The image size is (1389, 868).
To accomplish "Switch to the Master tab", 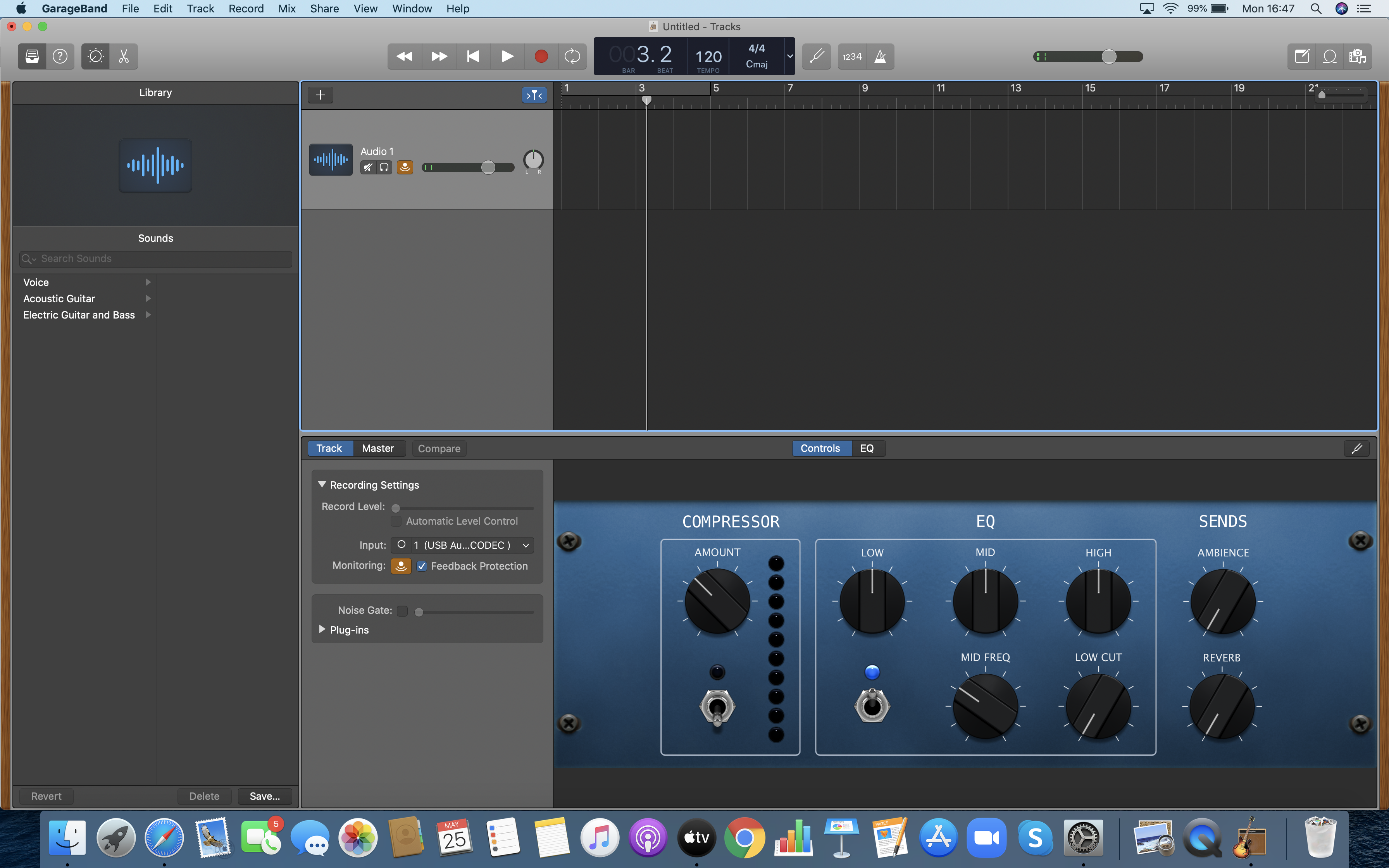I will click(x=377, y=448).
